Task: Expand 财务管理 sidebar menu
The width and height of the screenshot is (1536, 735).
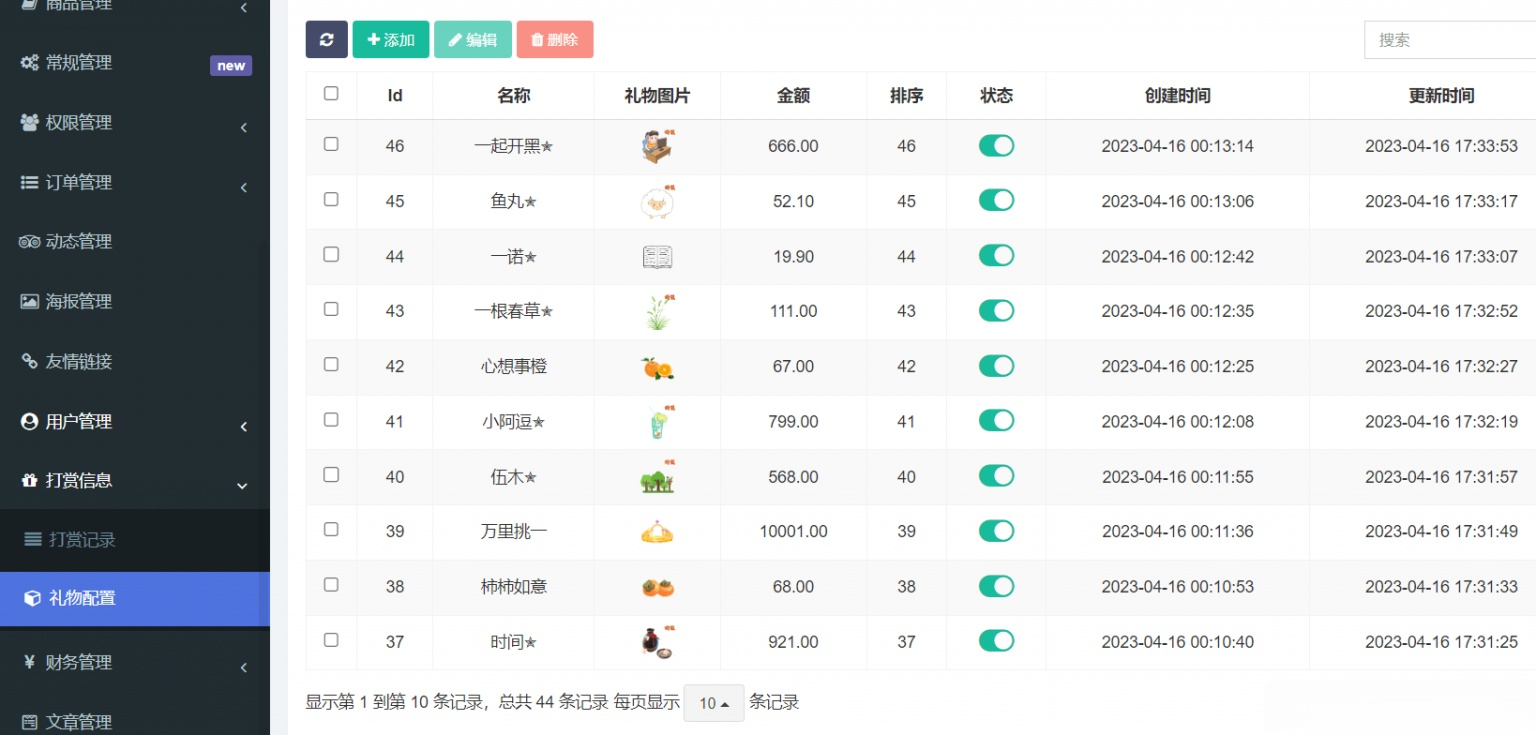Action: [135, 662]
